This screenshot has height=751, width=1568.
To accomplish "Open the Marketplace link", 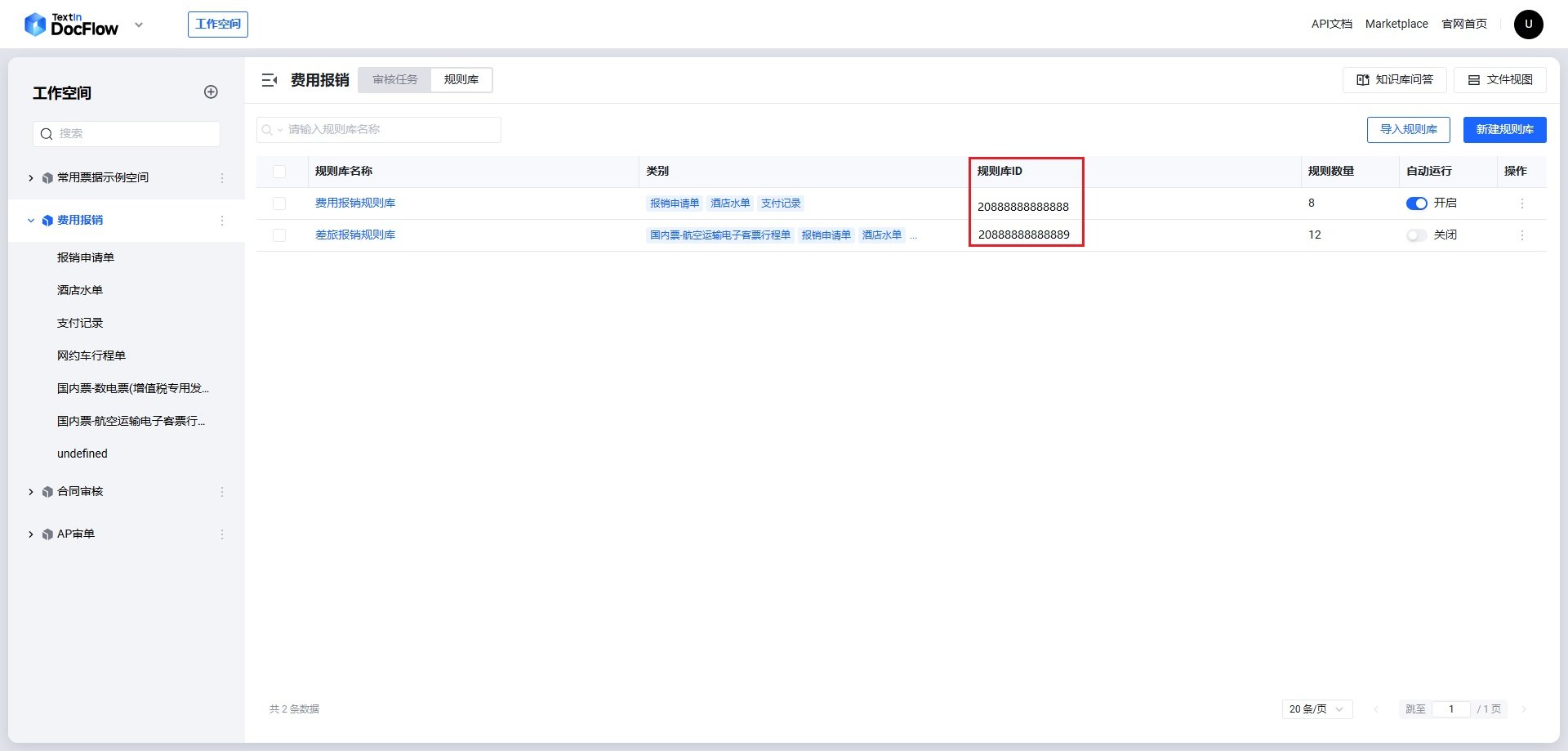I will tap(1396, 24).
